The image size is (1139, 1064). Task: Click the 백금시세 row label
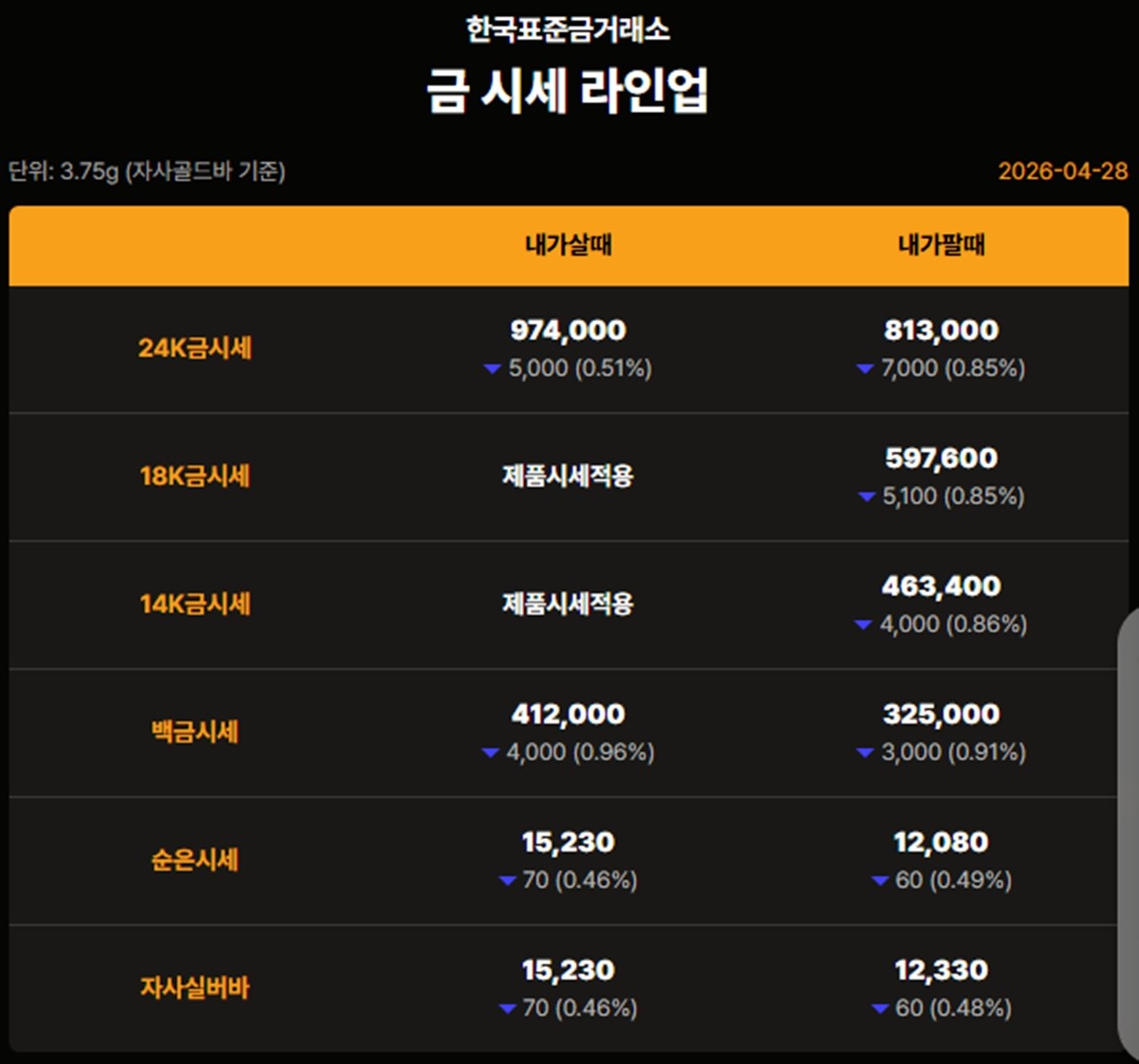195,732
